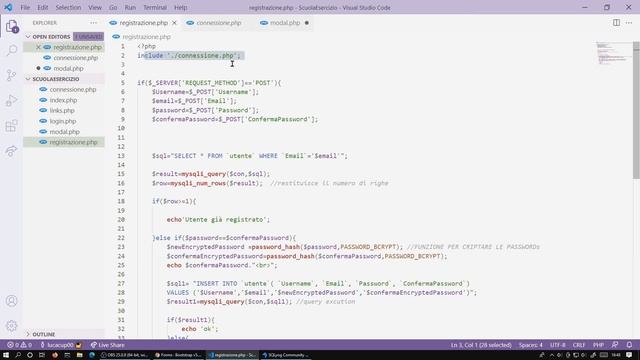The width and height of the screenshot is (640, 360).
Task: Switch to the modal.php tab
Action: [285, 23]
